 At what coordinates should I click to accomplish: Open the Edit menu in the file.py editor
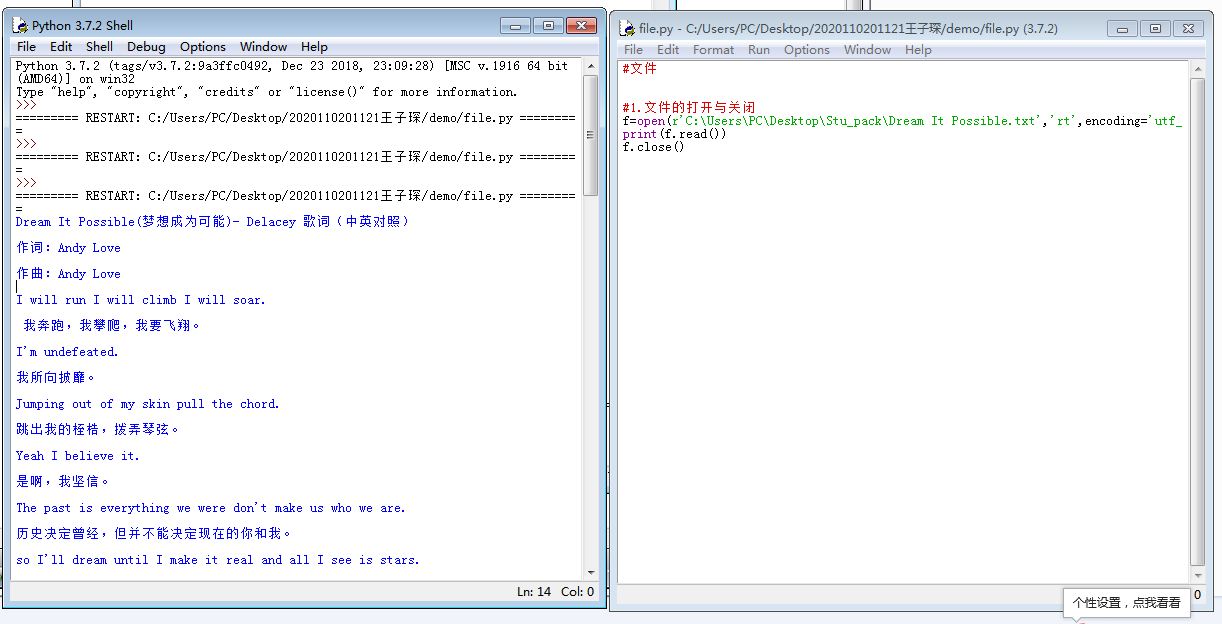coord(668,49)
